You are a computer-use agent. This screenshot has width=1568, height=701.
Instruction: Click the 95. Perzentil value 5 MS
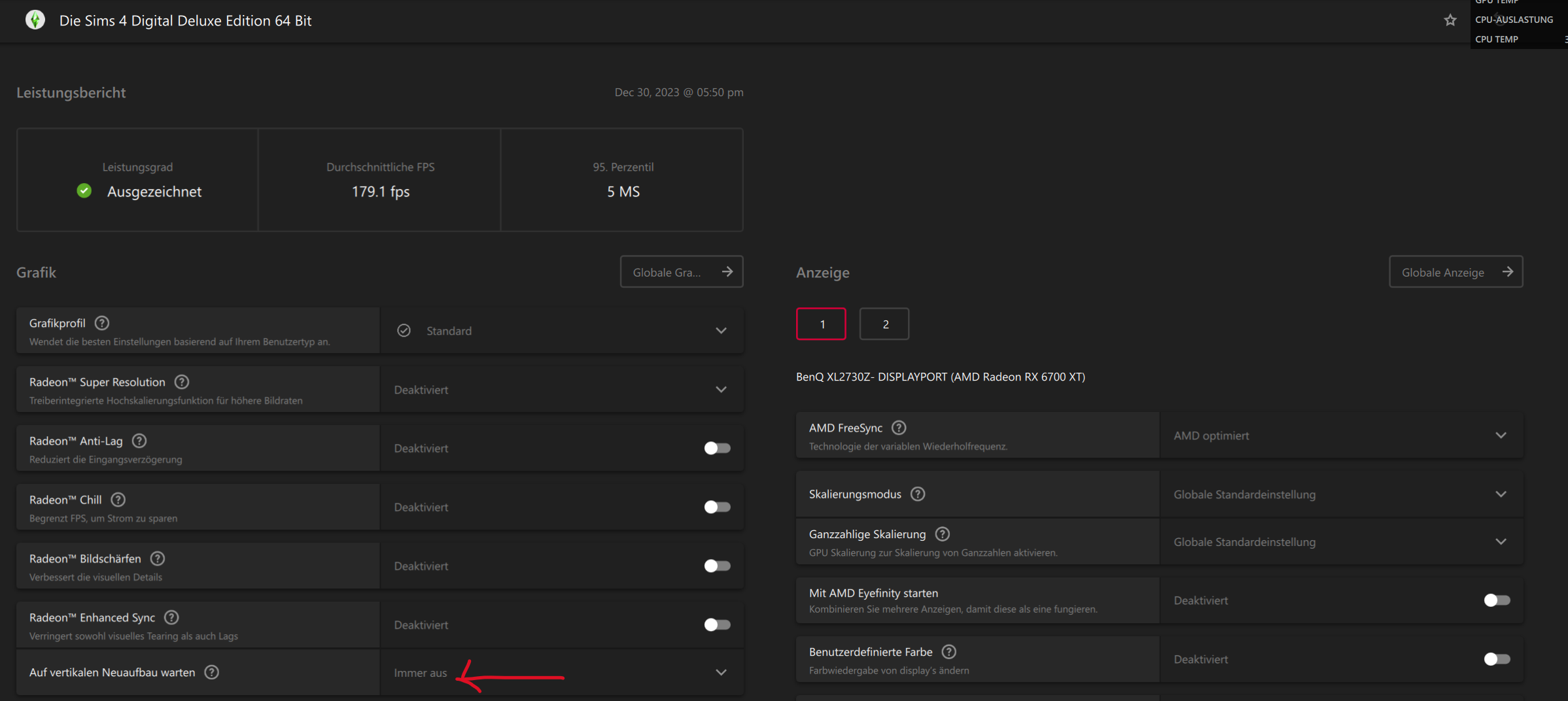(x=623, y=192)
